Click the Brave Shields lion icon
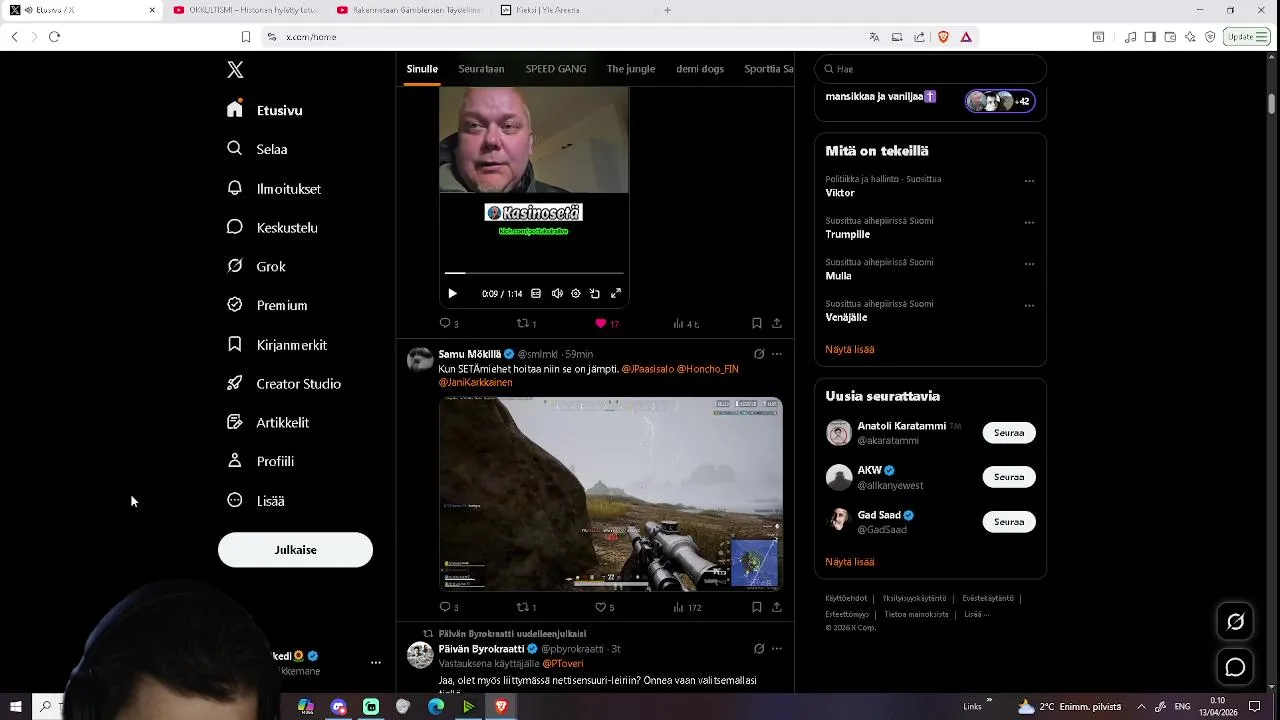The height and width of the screenshot is (720, 1280). (x=942, y=37)
